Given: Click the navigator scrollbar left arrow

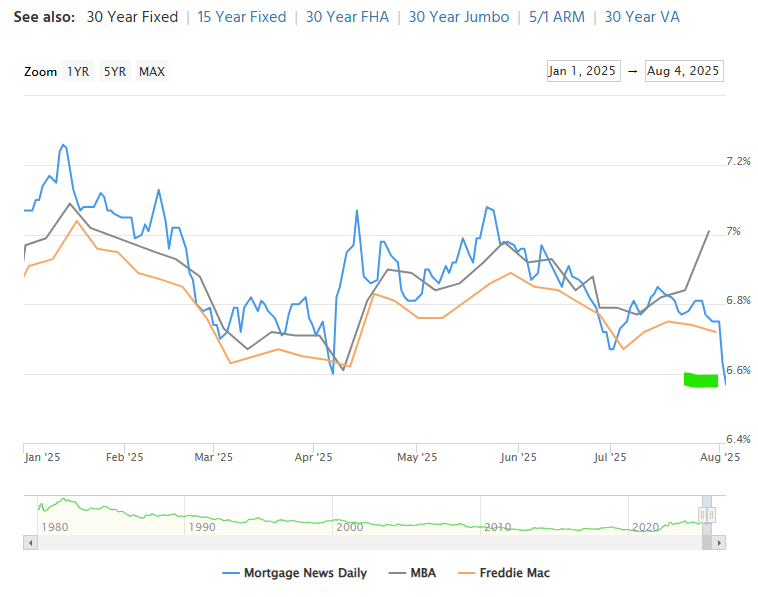Looking at the screenshot, I should coord(30,542).
